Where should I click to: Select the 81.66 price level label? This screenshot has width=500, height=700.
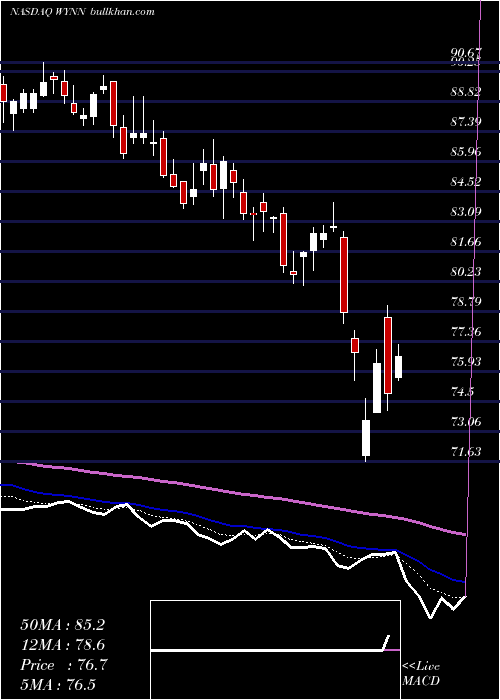(x=466, y=242)
